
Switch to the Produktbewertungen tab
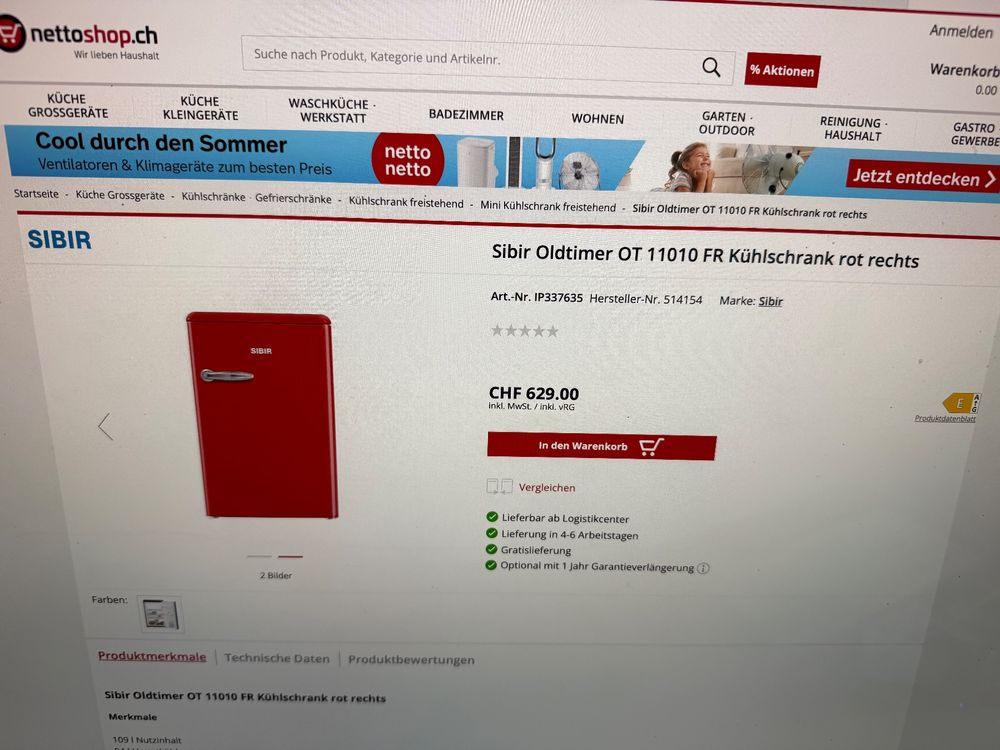tap(411, 659)
